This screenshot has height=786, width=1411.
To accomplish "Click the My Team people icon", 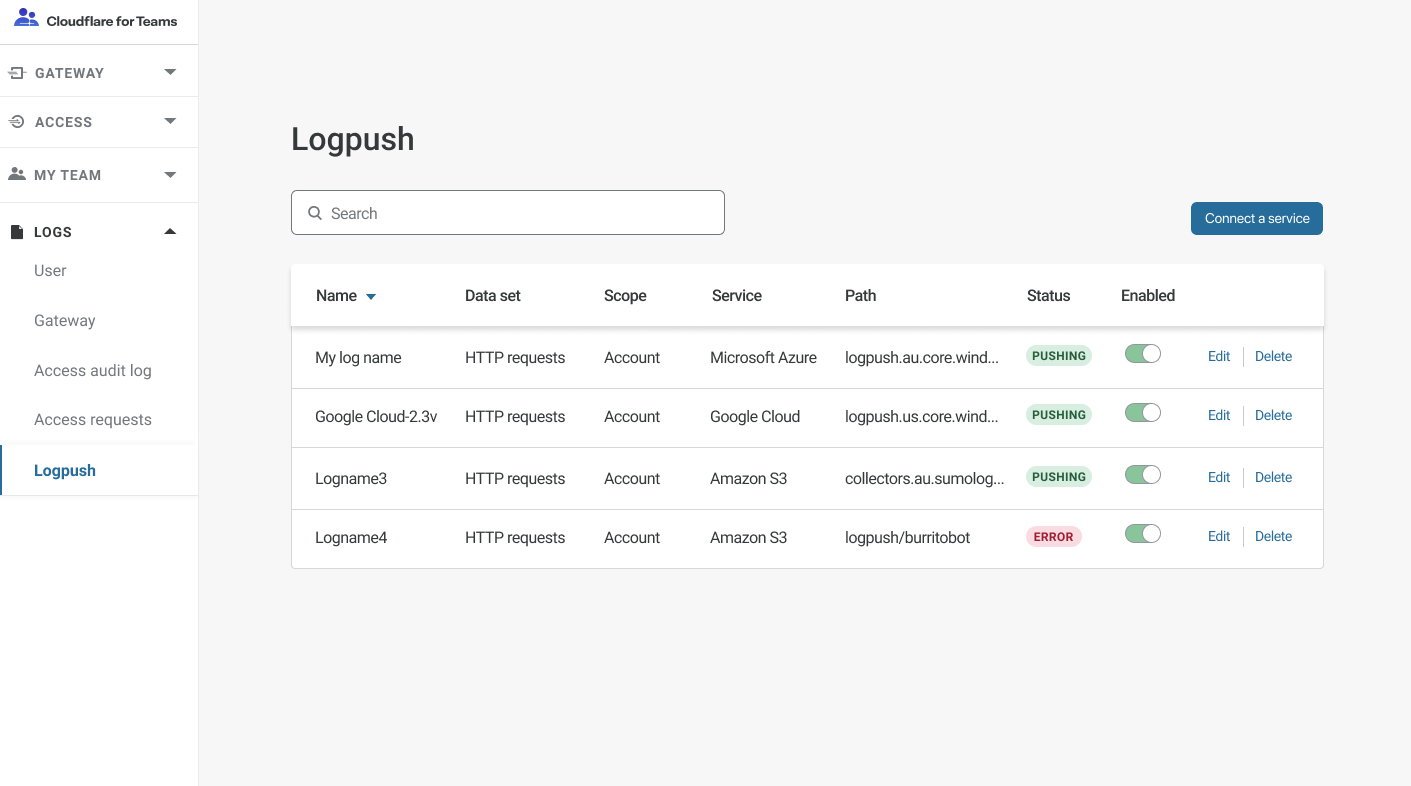I will (x=17, y=174).
